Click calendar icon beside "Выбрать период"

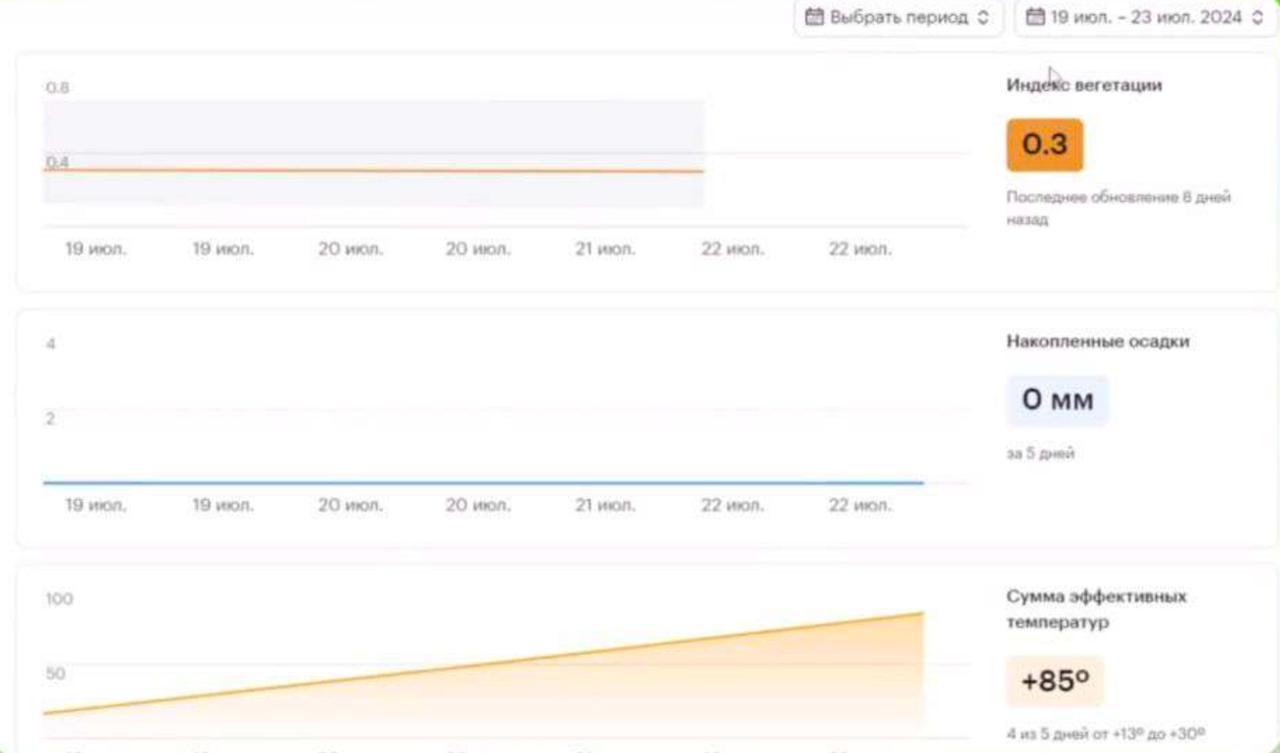click(814, 17)
